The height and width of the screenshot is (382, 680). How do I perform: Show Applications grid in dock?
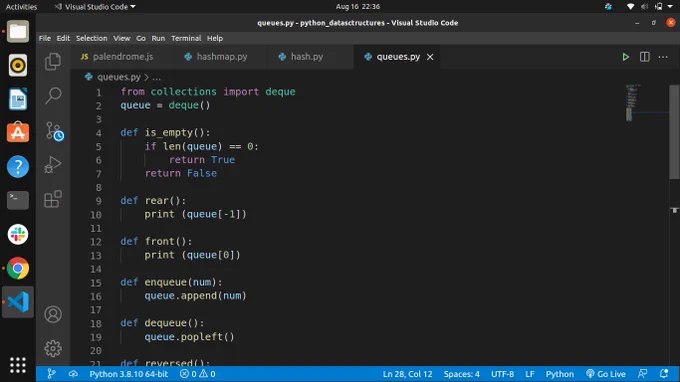pyautogui.click(x=18, y=365)
